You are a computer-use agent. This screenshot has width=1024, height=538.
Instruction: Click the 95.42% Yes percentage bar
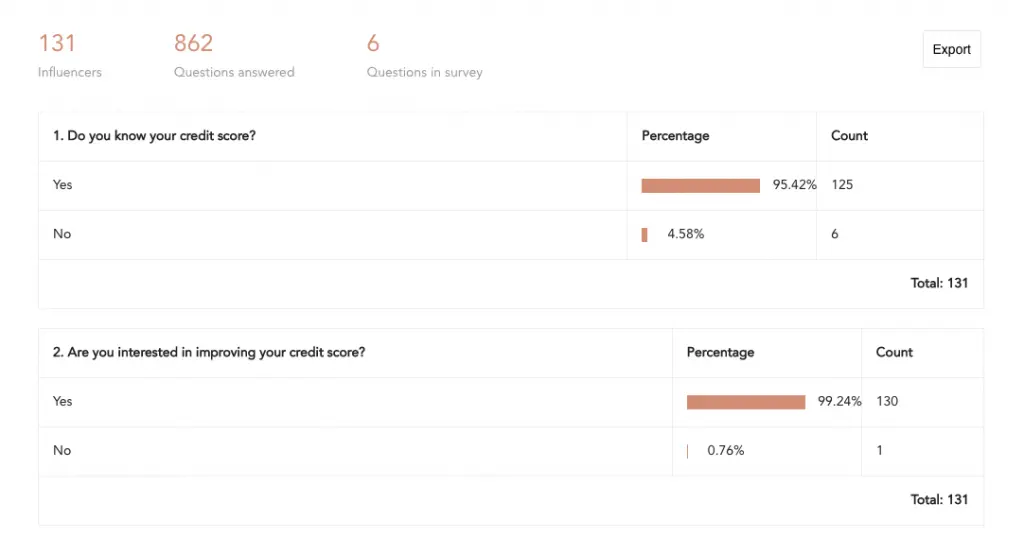pos(700,185)
